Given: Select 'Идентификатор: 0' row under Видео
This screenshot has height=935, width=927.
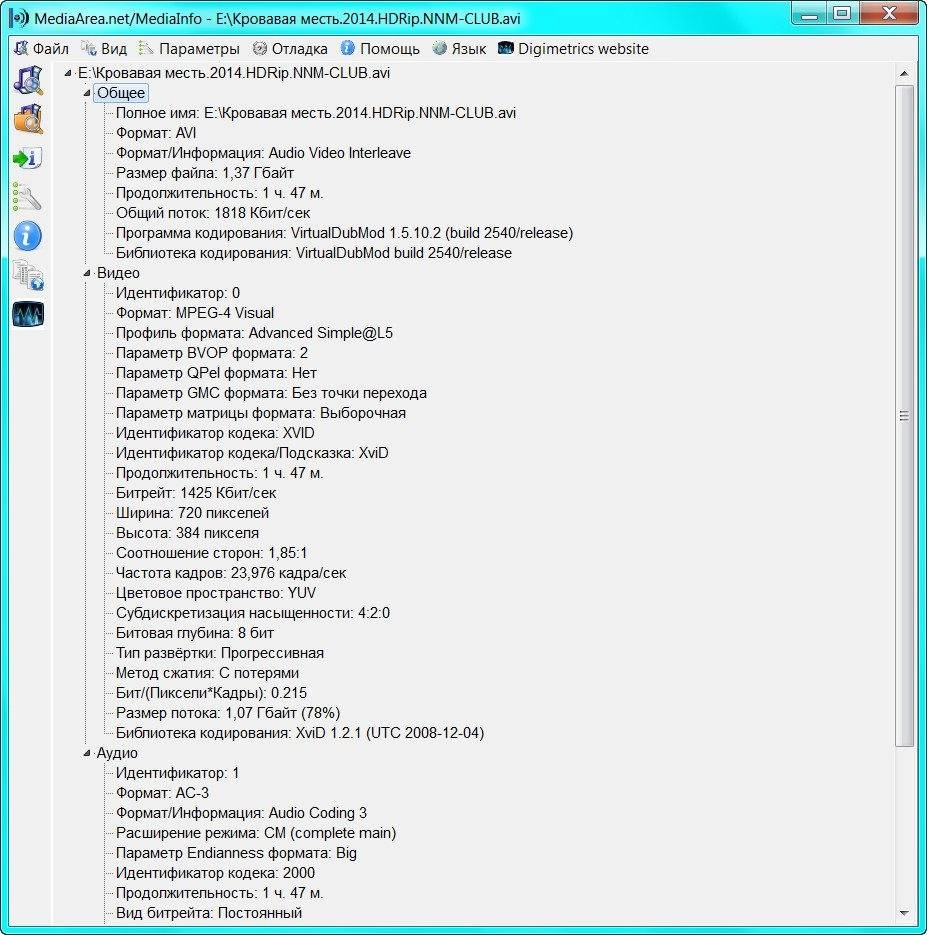Looking at the screenshot, I should coord(178,293).
